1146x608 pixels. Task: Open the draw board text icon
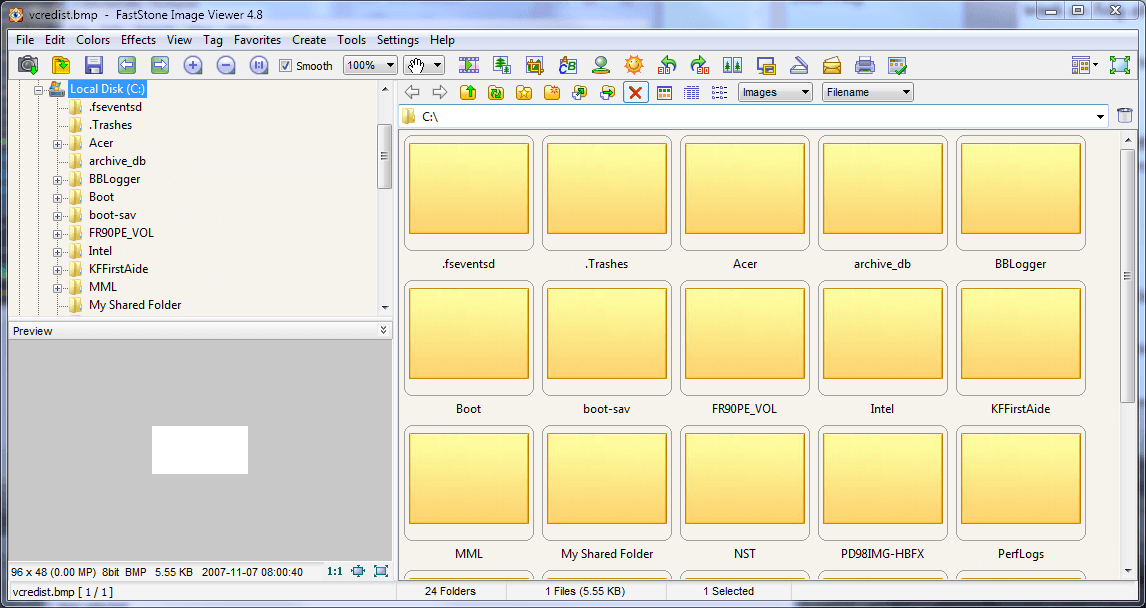point(568,65)
